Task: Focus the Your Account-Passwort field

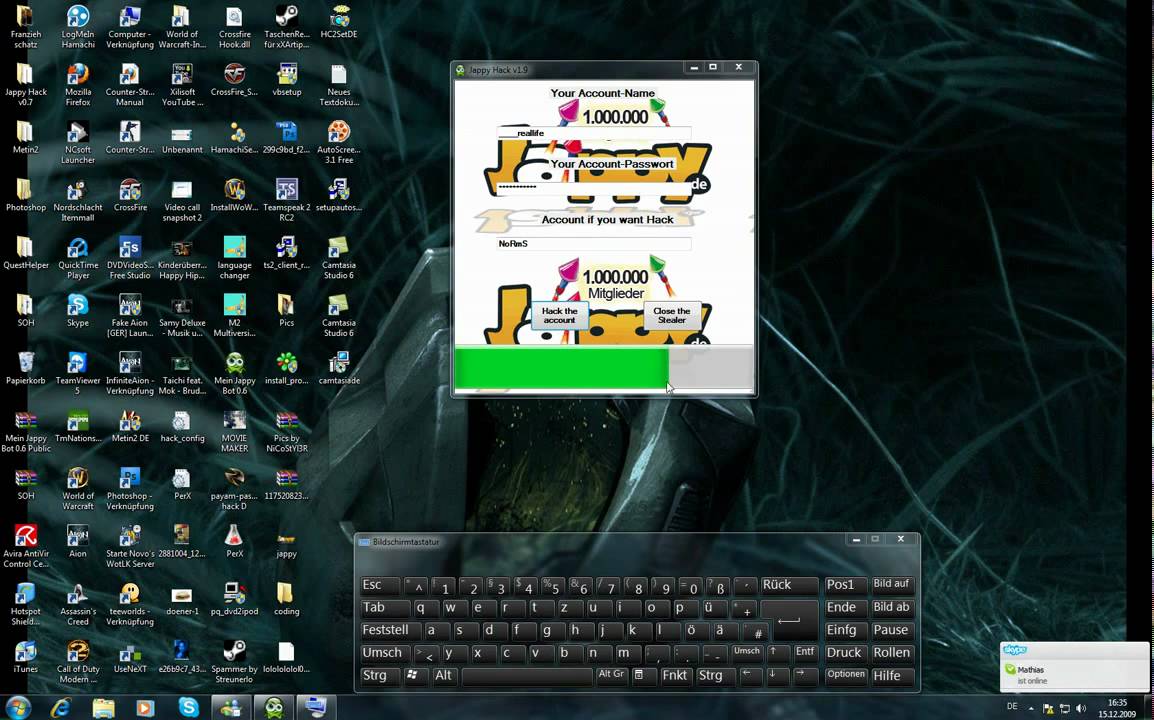Action: [594, 188]
